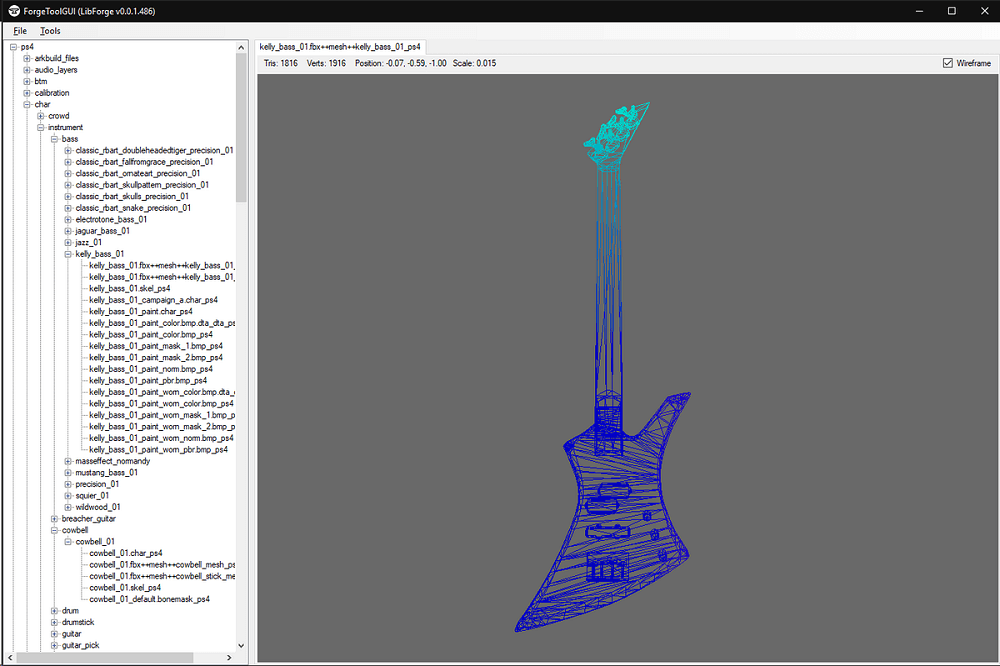Select kelly_bass_01.skel_ps4 file
Viewport: 1000px width, 666px height.
click(x=129, y=288)
